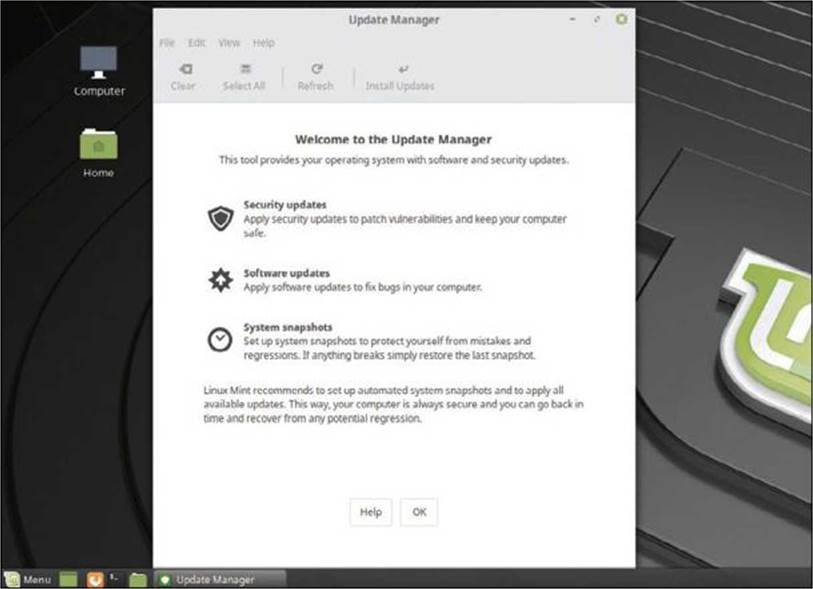Open the file manager folder in taskbar
Image resolution: width=813 pixels, height=589 pixels.
tap(138, 579)
